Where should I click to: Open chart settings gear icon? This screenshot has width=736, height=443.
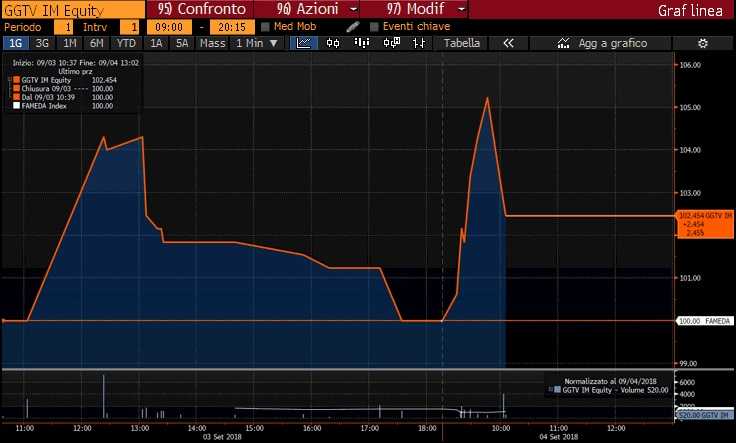pos(703,43)
